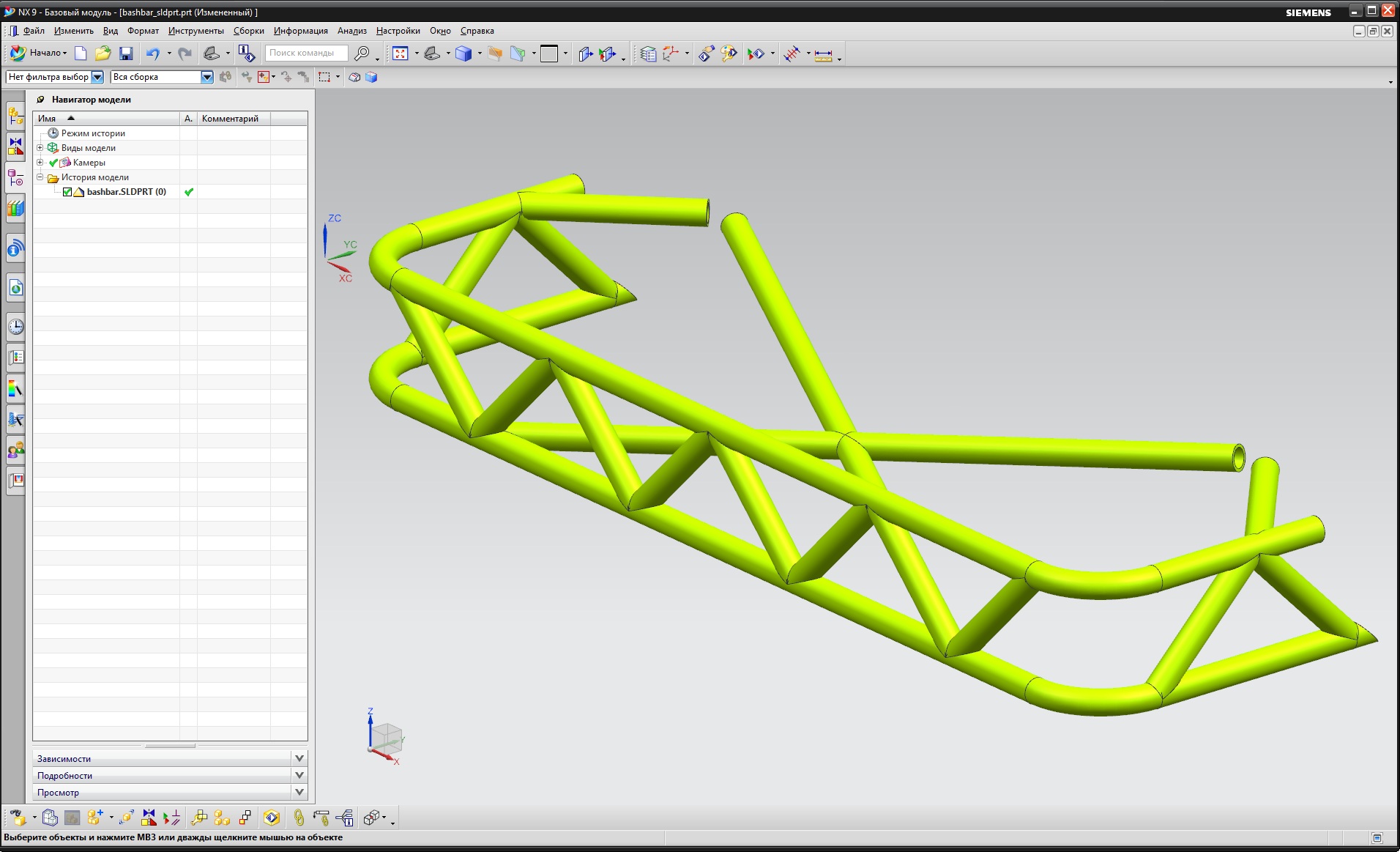The height and width of the screenshot is (852, 1400).
Task: Open the History clock sidebar tab
Action: tap(15, 327)
